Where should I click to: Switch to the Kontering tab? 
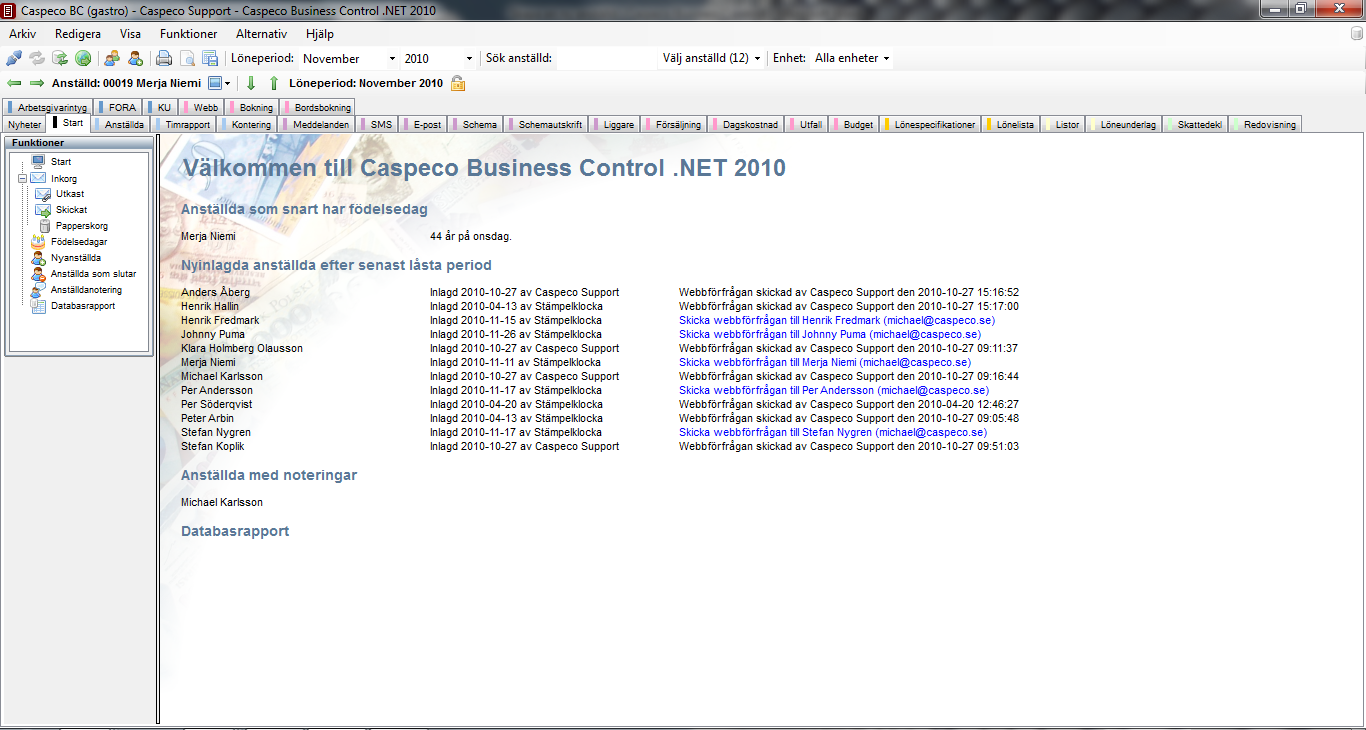[247, 124]
